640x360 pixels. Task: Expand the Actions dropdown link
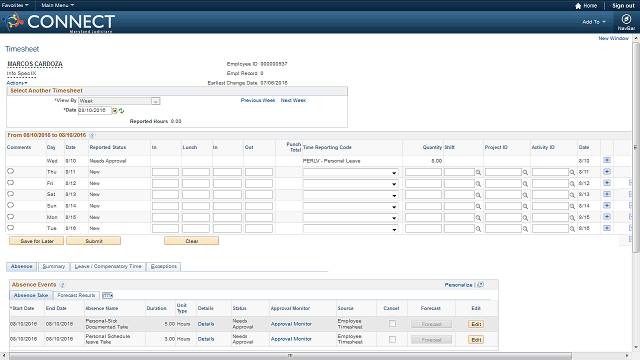pyautogui.click(x=17, y=83)
